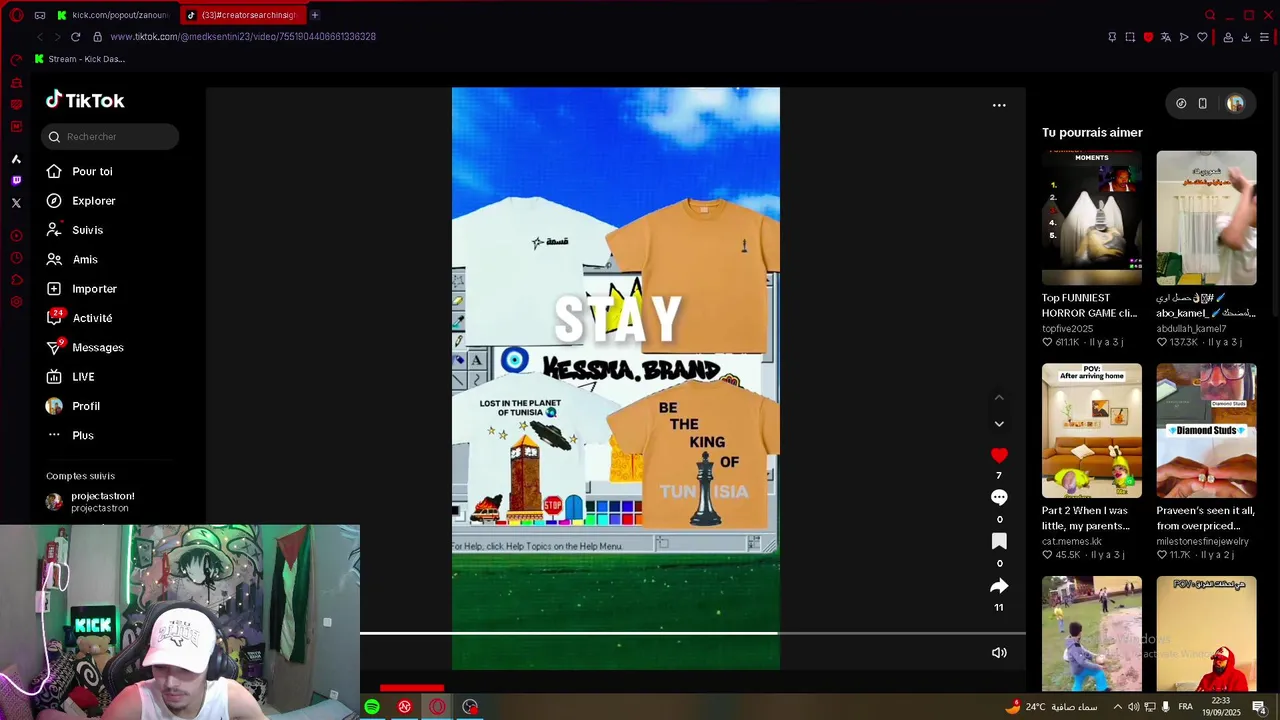Toggle the bookmark save icon

tap(999, 541)
